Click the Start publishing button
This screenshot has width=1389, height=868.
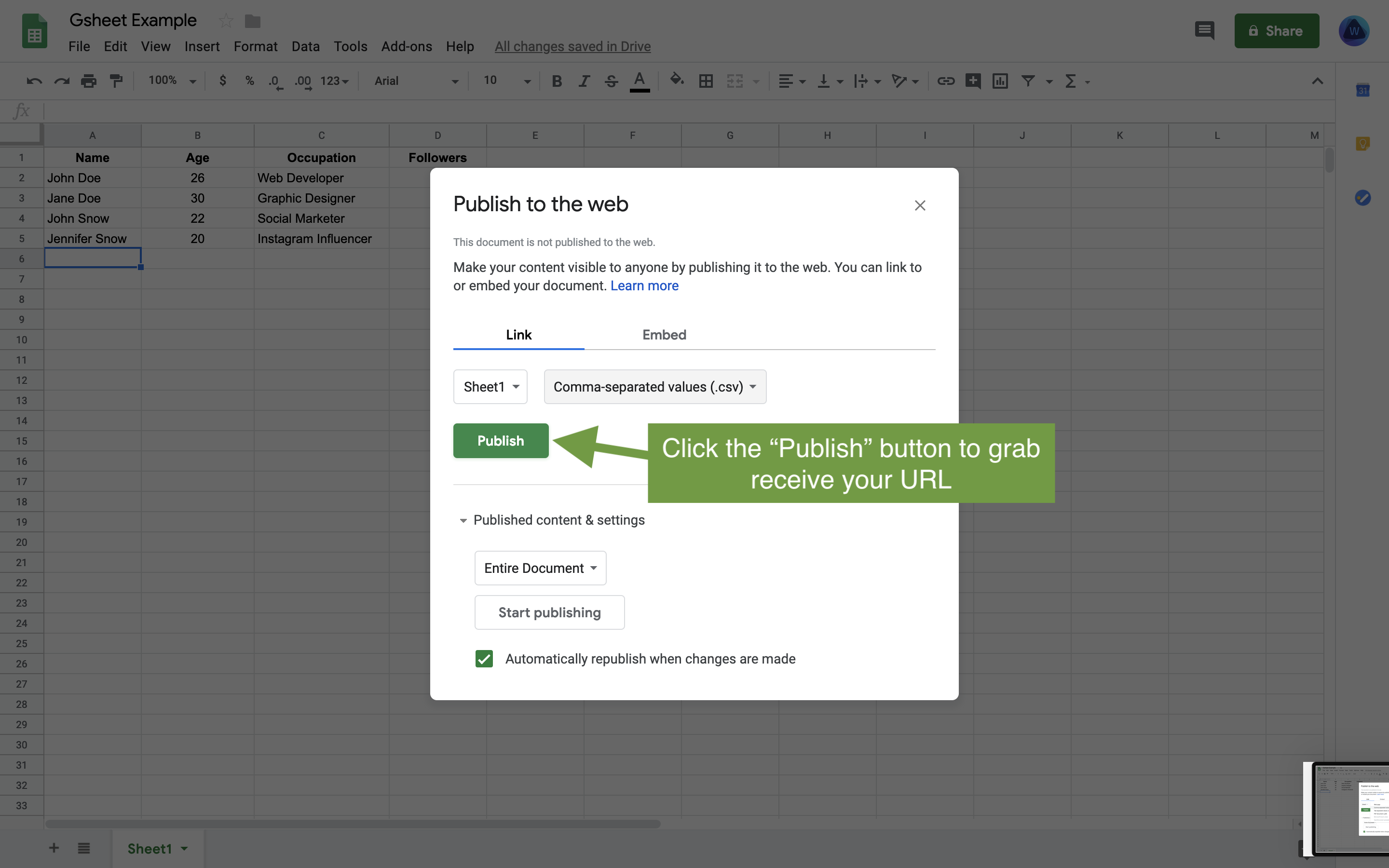tap(549, 612)
